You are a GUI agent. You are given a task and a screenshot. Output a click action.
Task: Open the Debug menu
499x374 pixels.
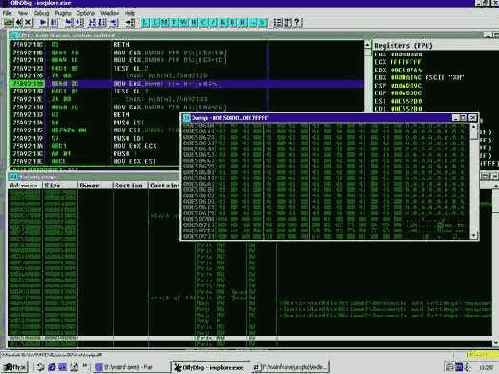[x=41, y=13]
